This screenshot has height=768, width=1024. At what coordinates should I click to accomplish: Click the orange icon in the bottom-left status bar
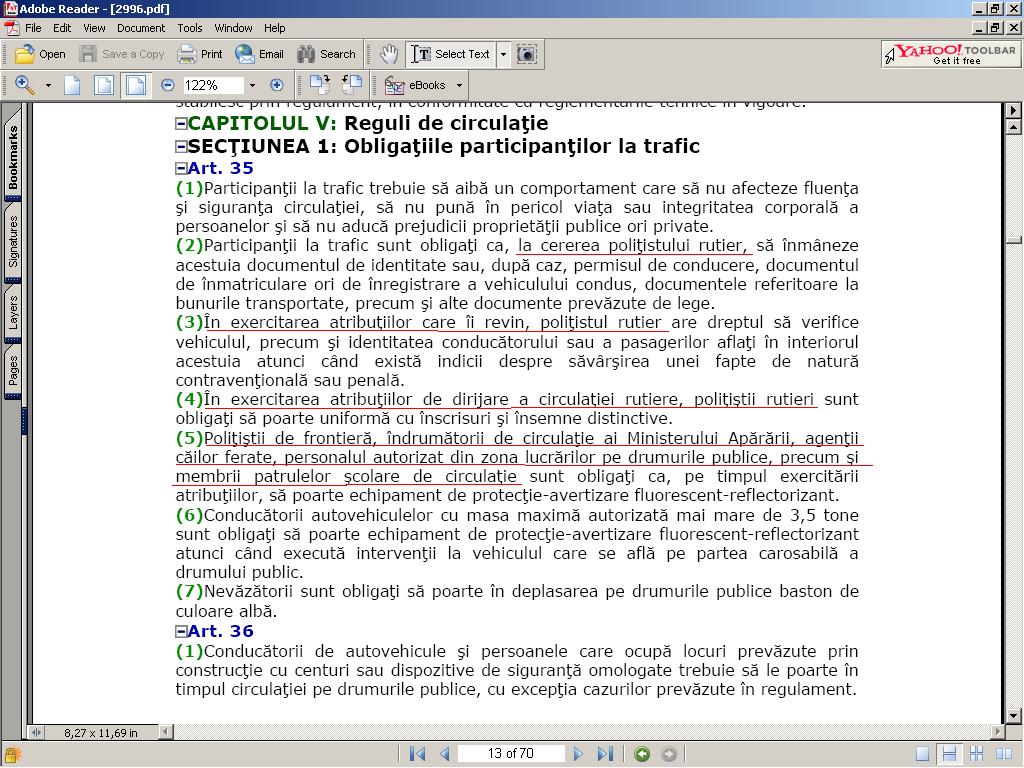click(x=12, y=754)
